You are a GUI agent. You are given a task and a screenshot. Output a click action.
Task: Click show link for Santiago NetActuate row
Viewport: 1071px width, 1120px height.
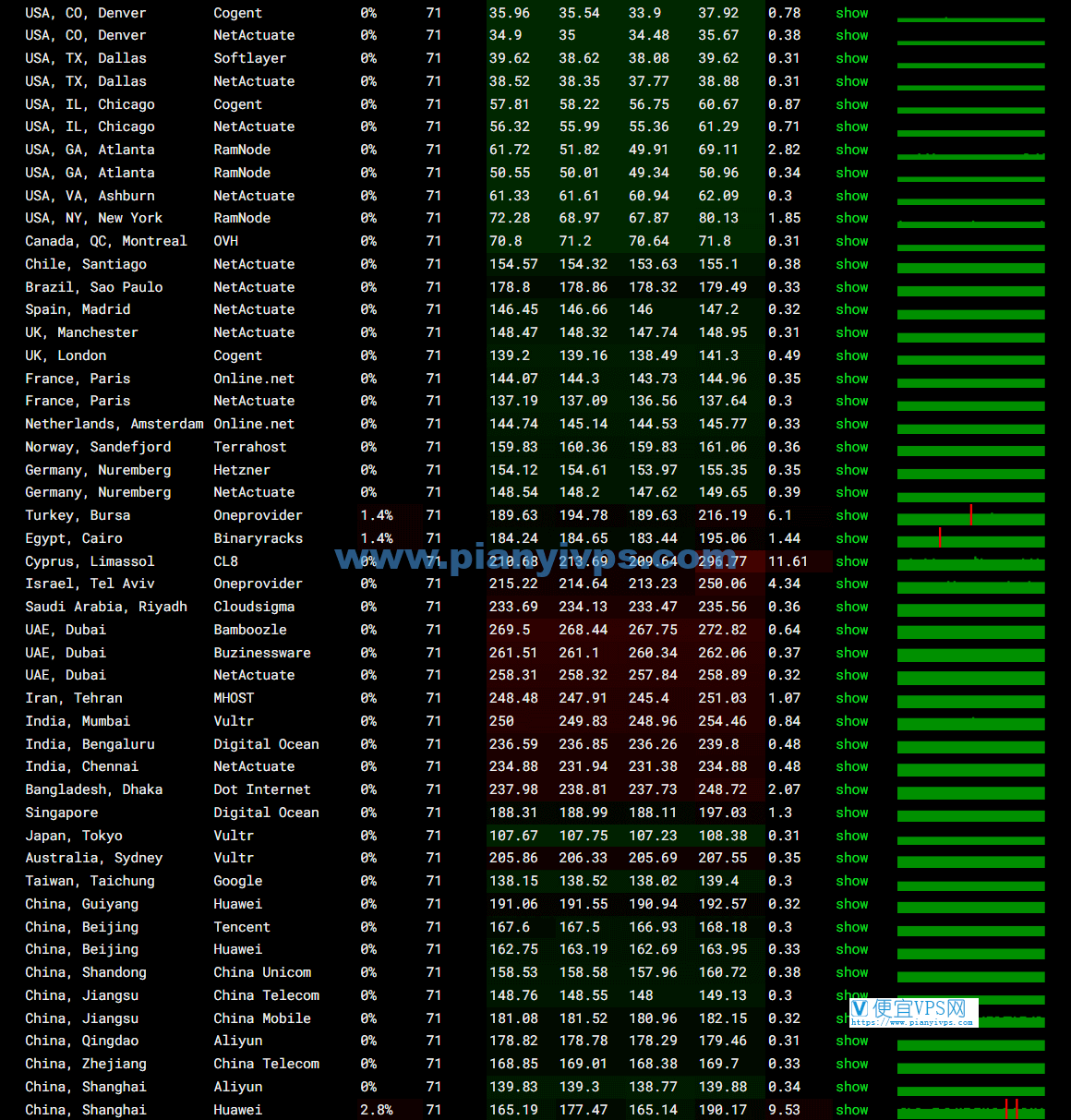pyautogui.click(x=851, y=264)
